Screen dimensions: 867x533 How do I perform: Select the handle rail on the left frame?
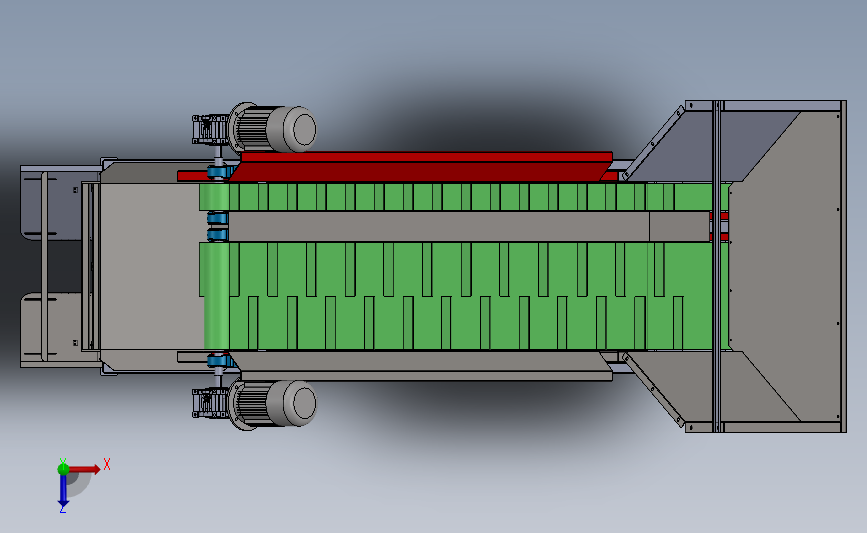(x=44, y=266)
